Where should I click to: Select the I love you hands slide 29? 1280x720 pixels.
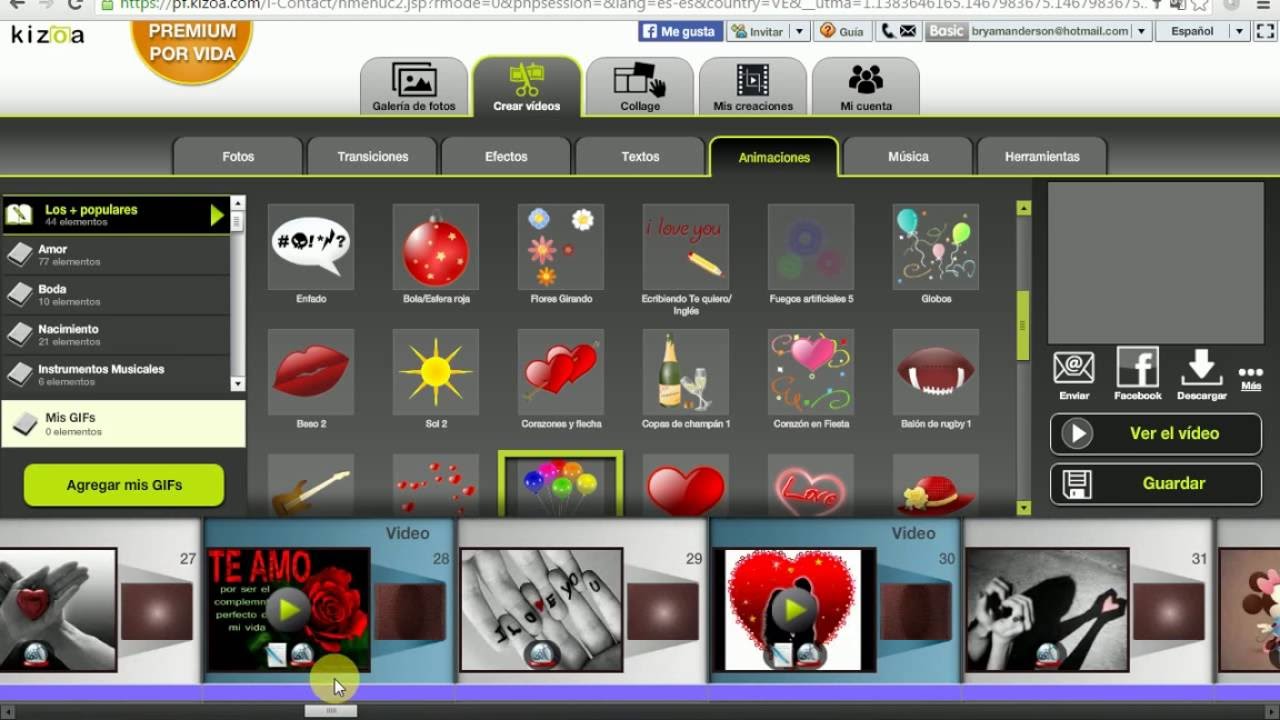[x=541, y=609]
